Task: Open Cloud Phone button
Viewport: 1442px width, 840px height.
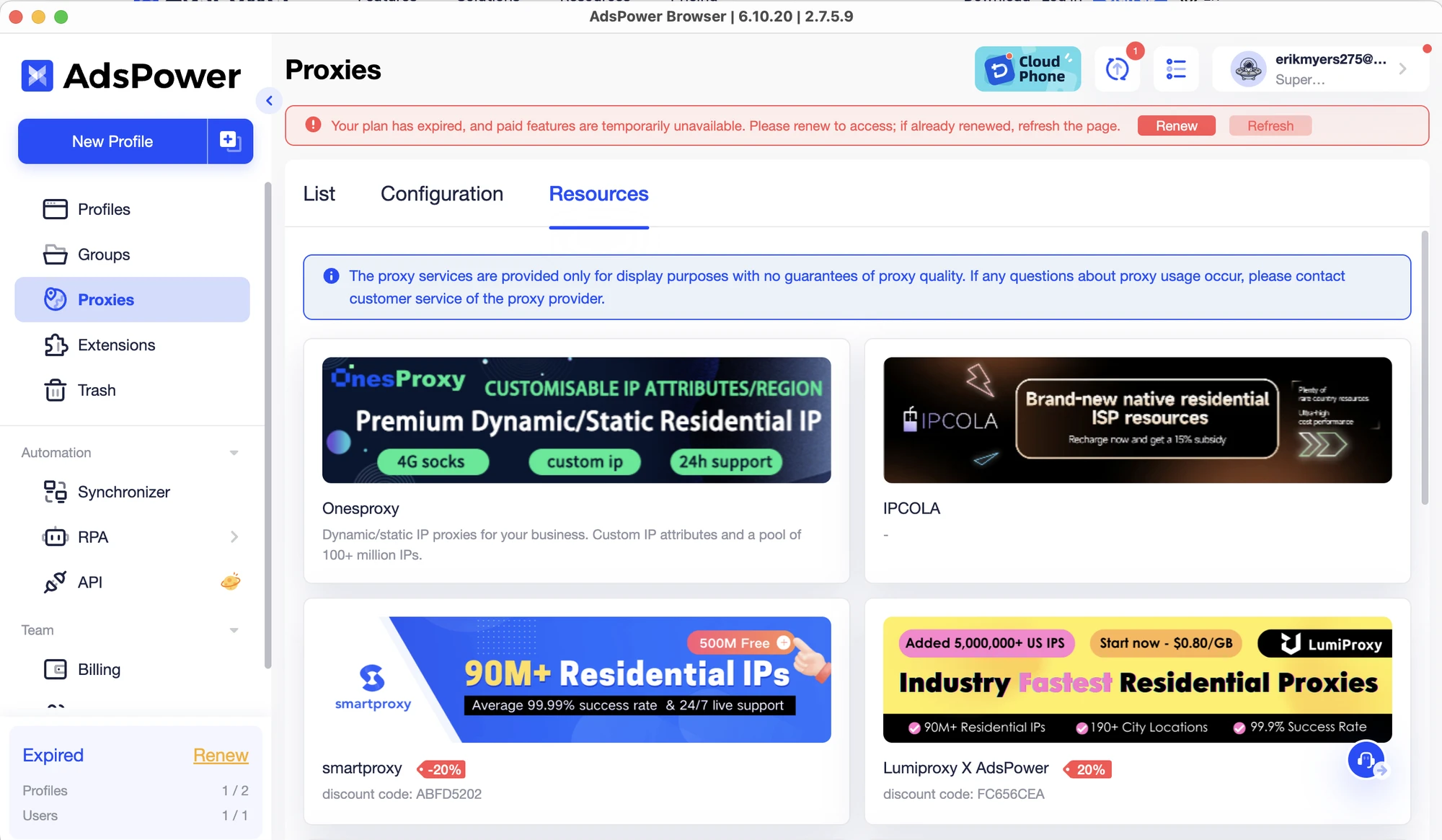Action: click(1027, 69)
